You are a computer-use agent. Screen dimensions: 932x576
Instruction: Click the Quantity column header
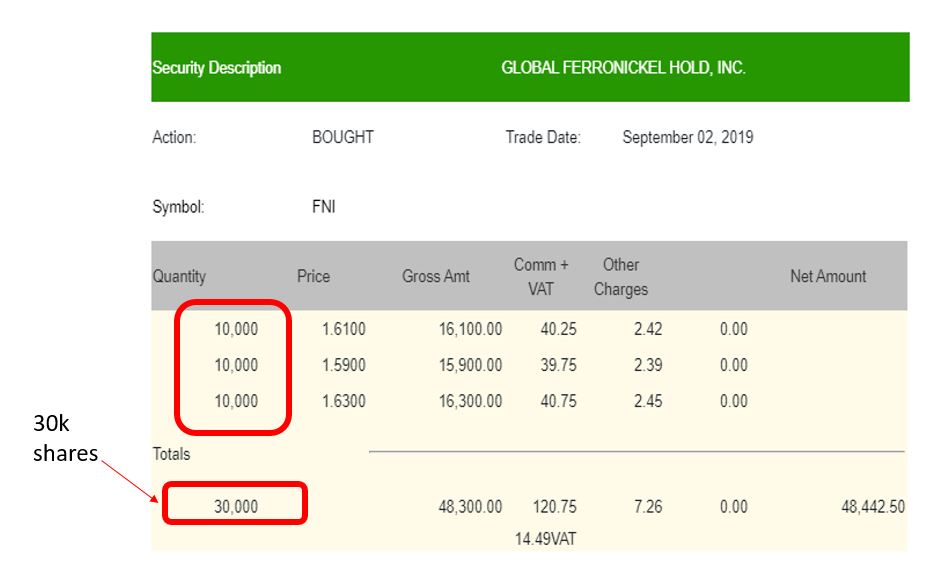click(x=179, y=276)
